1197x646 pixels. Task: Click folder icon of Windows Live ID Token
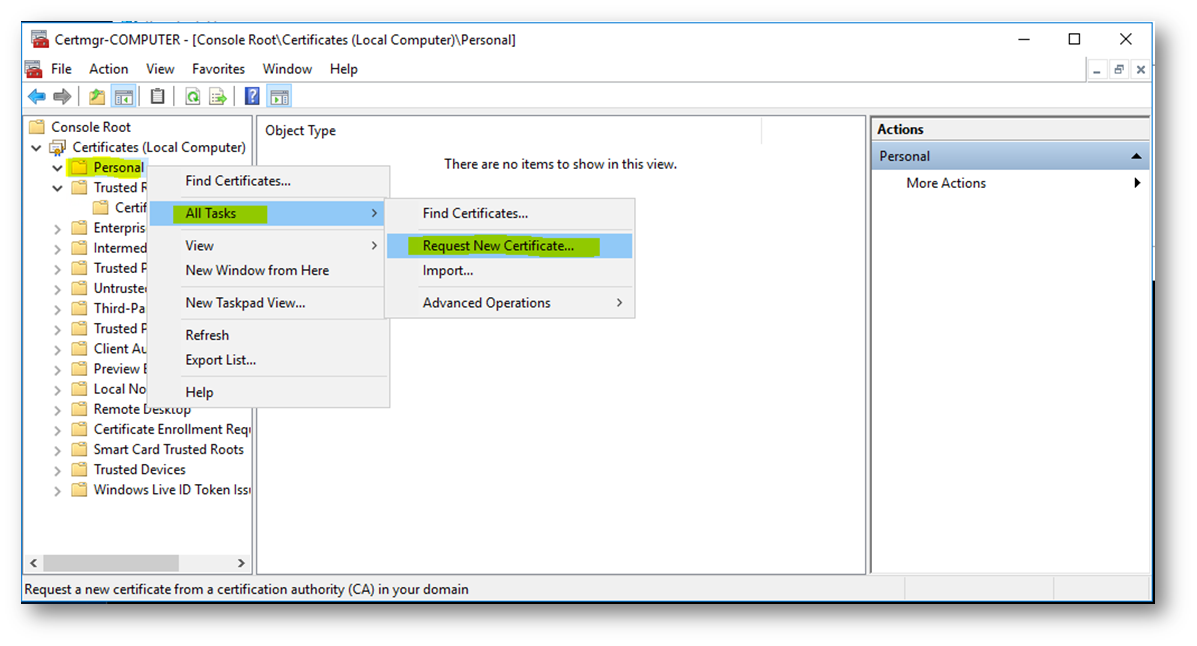(x=79, y=489)
